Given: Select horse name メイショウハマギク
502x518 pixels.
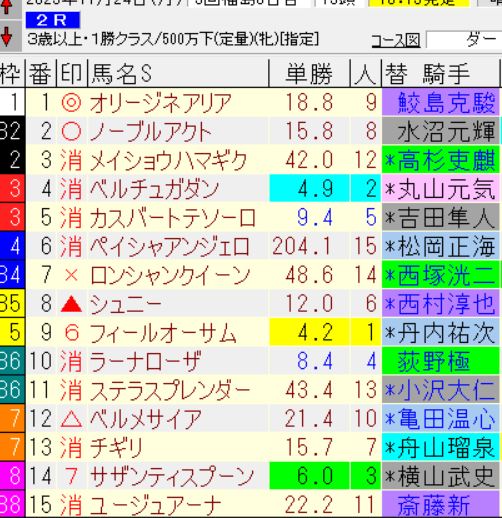Looking at the screenshot, I should pos(169,160).
